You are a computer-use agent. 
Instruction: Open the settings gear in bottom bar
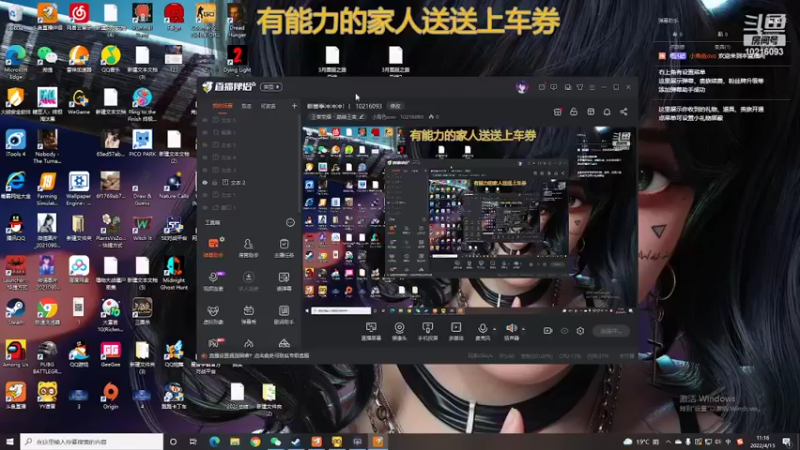tap(580, 331)
